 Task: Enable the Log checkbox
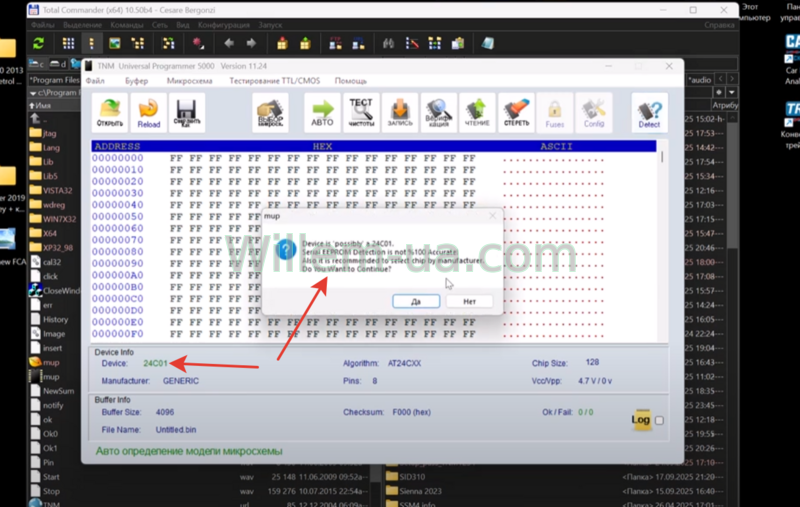658,421
